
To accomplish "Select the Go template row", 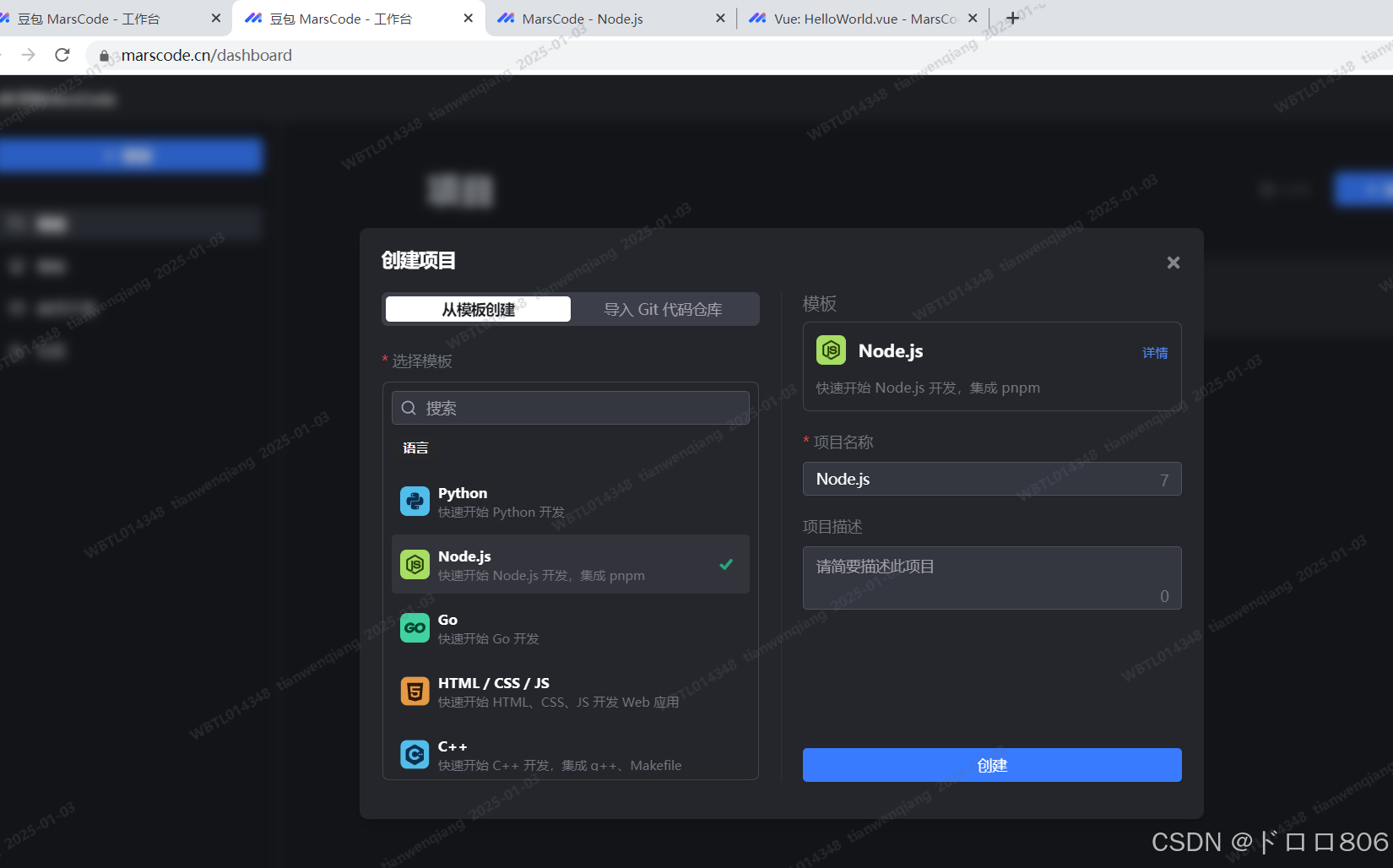I will (571, 628).
